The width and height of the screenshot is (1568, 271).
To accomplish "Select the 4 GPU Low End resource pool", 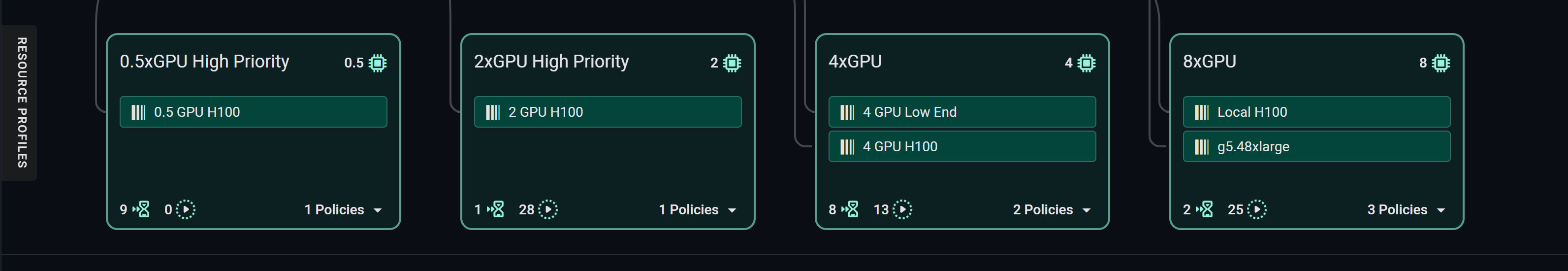I will point(962,112).
